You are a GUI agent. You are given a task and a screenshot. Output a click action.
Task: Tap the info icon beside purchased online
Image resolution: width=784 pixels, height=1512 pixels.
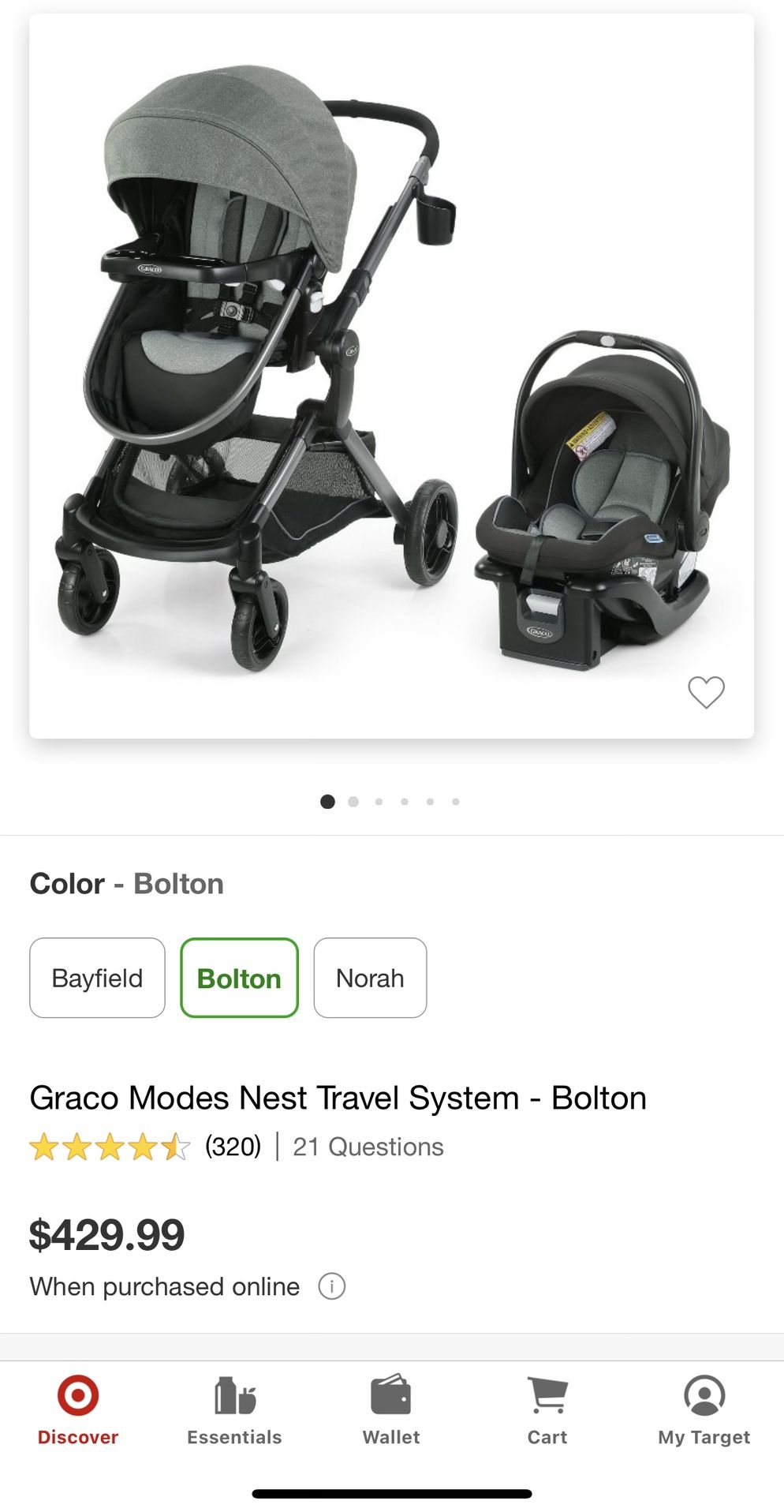(332, 1286)
